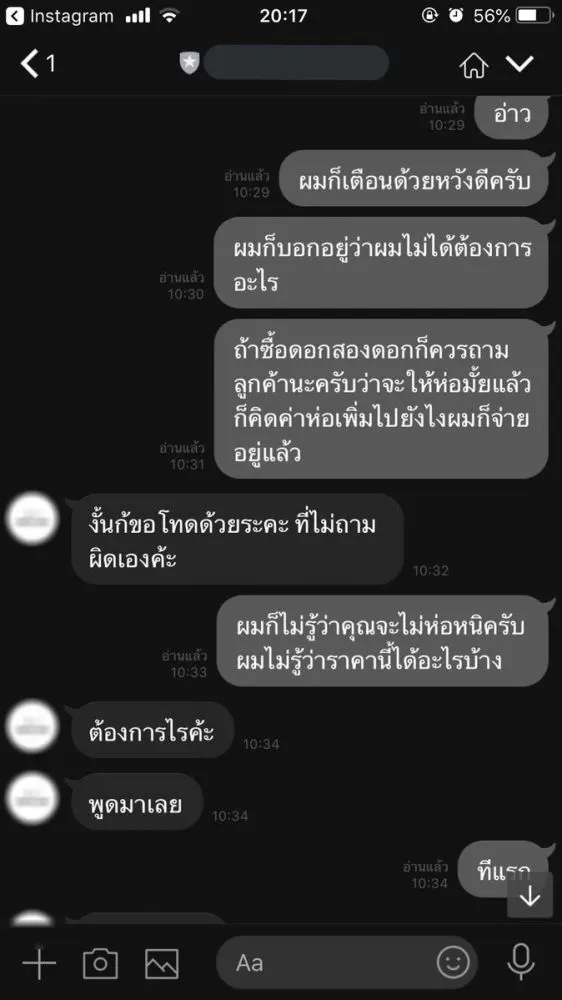Open the camera icon

(100, 962)
